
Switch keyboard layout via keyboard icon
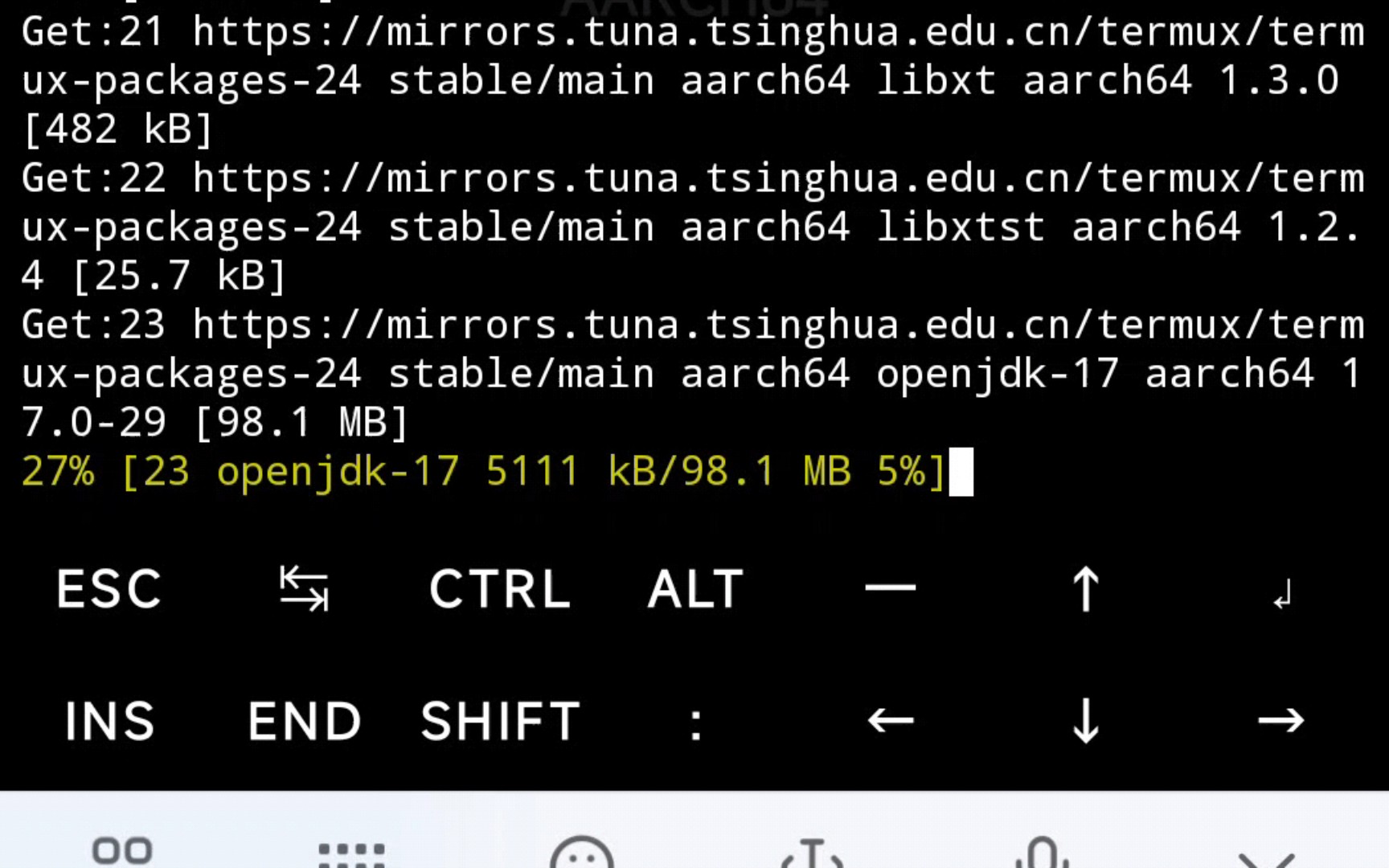tap(352, 854)
